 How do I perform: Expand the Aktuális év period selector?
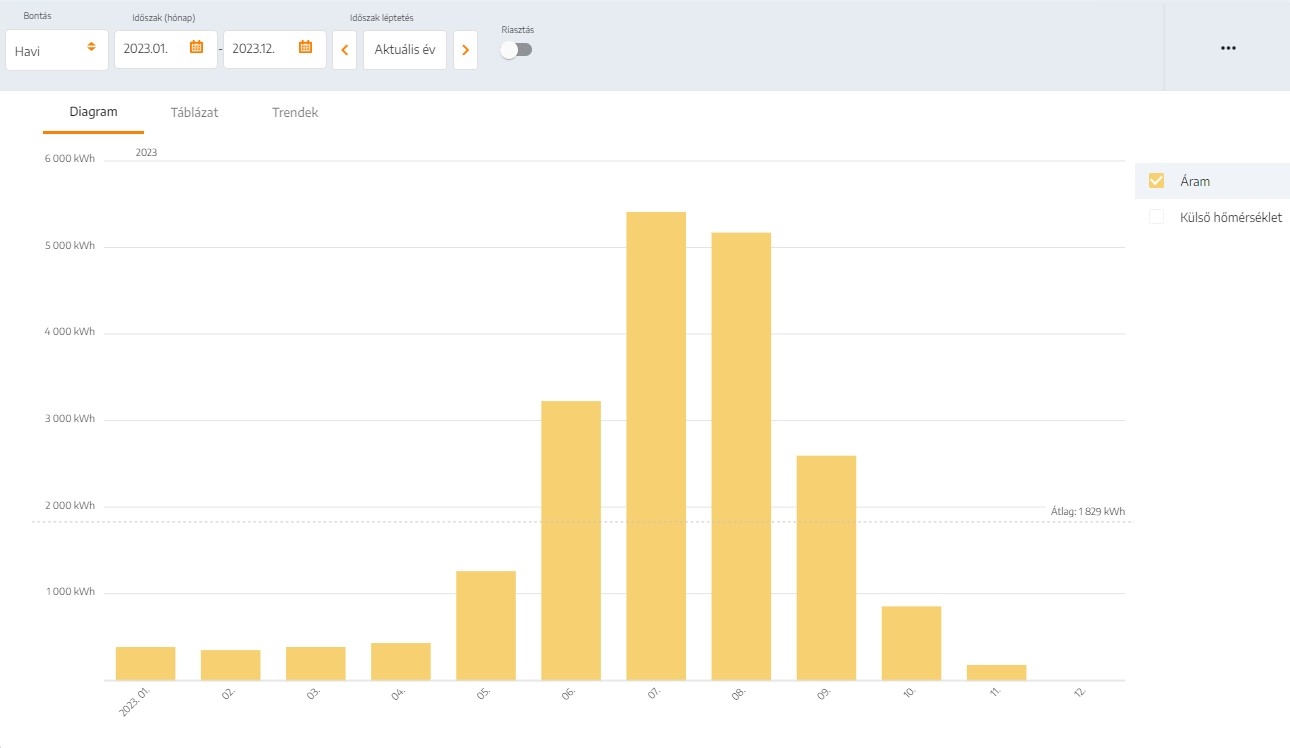pos(404,50)
